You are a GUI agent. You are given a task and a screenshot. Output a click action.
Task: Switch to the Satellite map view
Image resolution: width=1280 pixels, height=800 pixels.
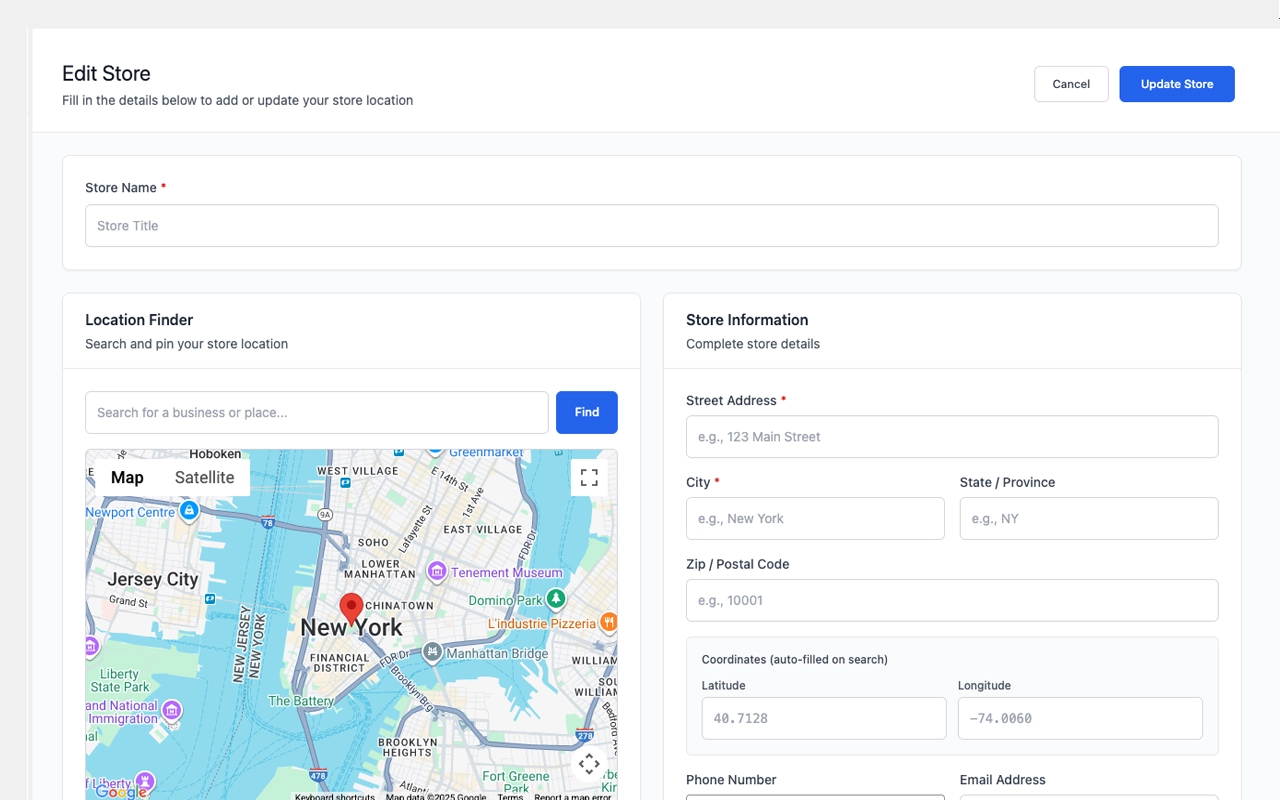(204, 477)
